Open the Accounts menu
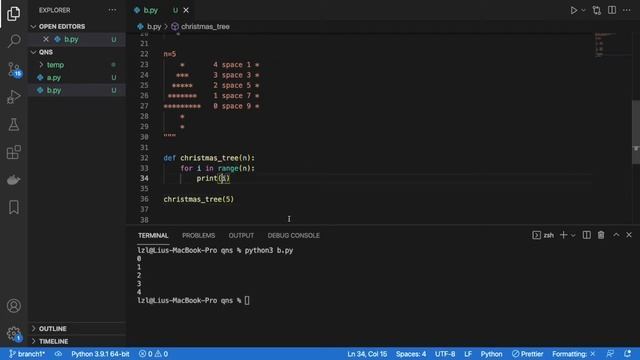 point(13,306)
